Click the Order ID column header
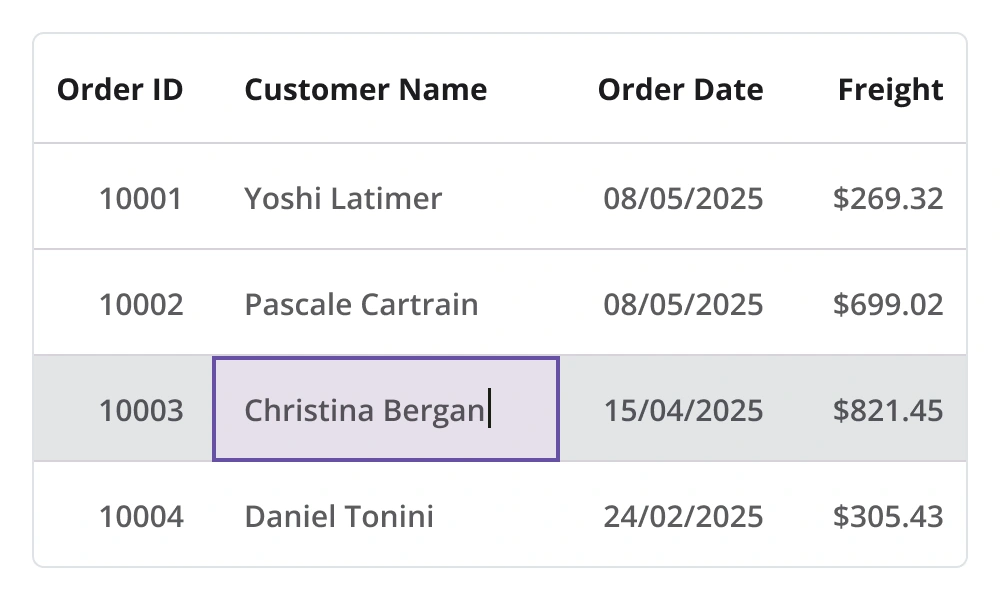 click(120, 90)
